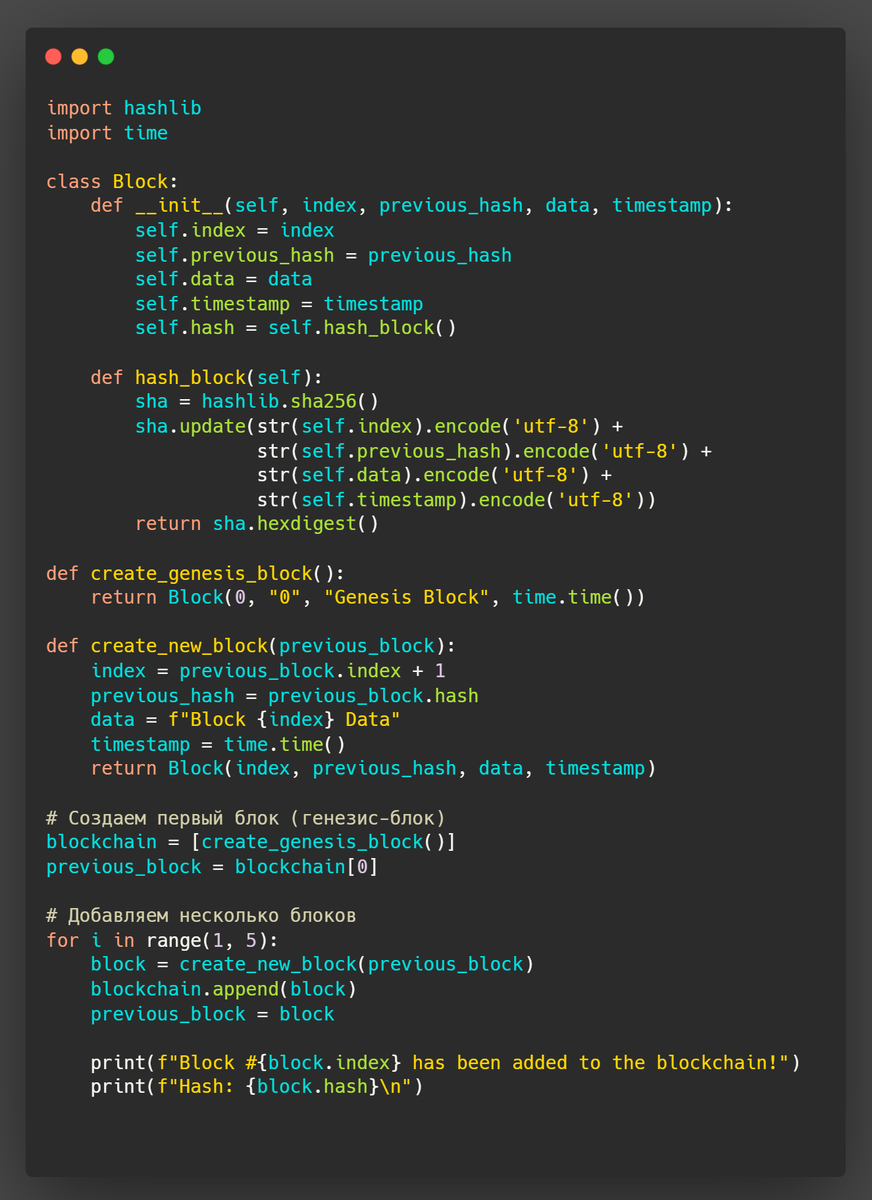Click the "def create_genesis_block():" line
This screenshot has width=872, height=1200.
coord(196,574)
